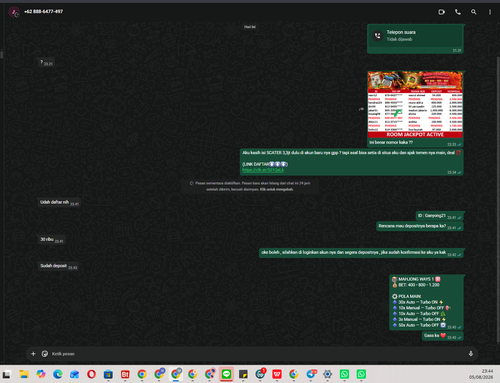Click the disappearing messages notice to change it
The image size is (500, 383).
(x=250, y=186)
